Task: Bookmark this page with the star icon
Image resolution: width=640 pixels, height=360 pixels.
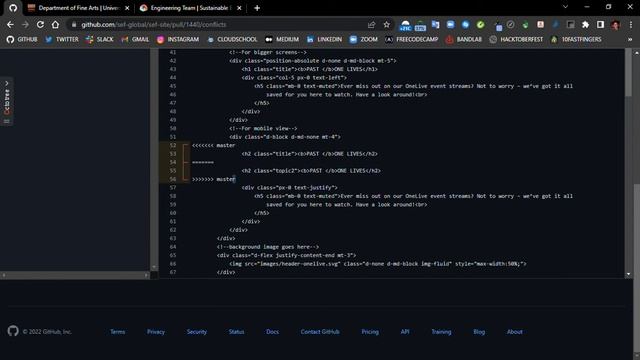Action: coord(387,24)
